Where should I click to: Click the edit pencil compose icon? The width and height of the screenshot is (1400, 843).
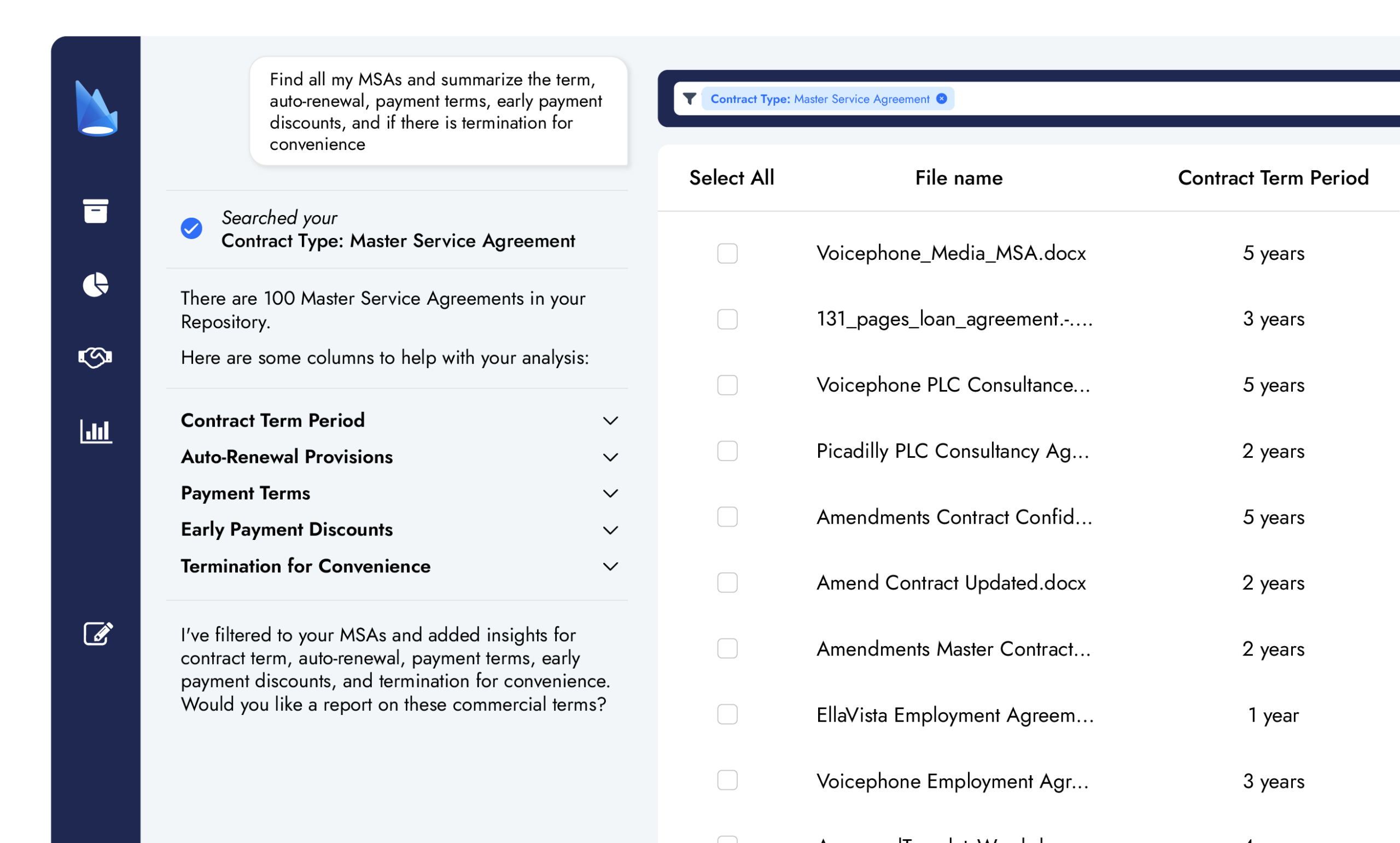(98, 633)
